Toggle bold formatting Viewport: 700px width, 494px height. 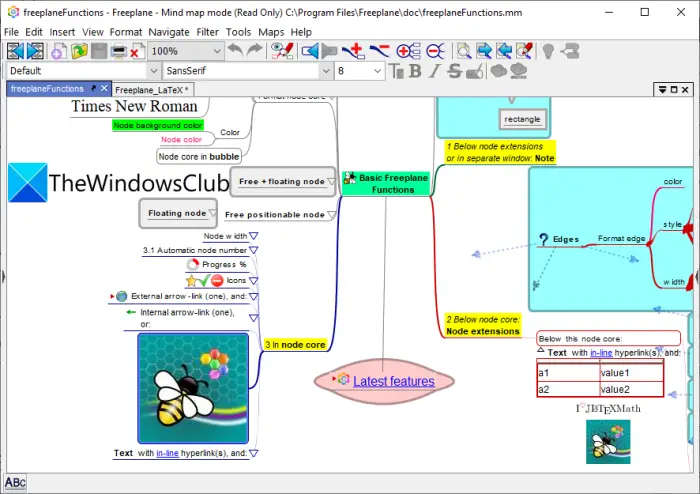coord(415,71)
